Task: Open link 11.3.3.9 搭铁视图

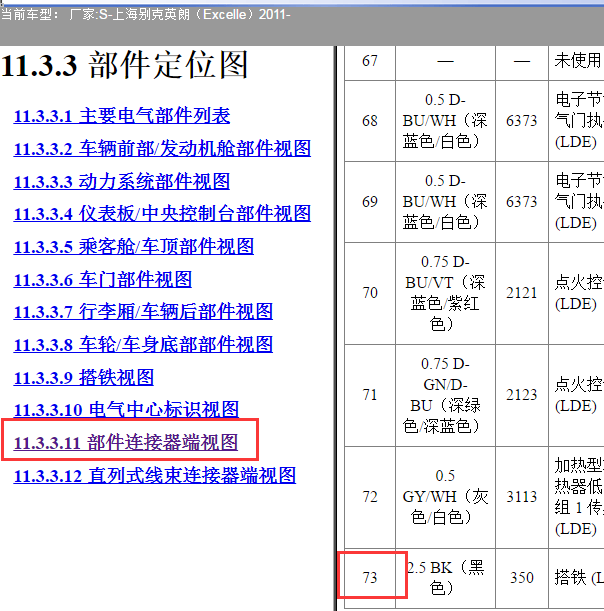Action: (x=83, y=377)
